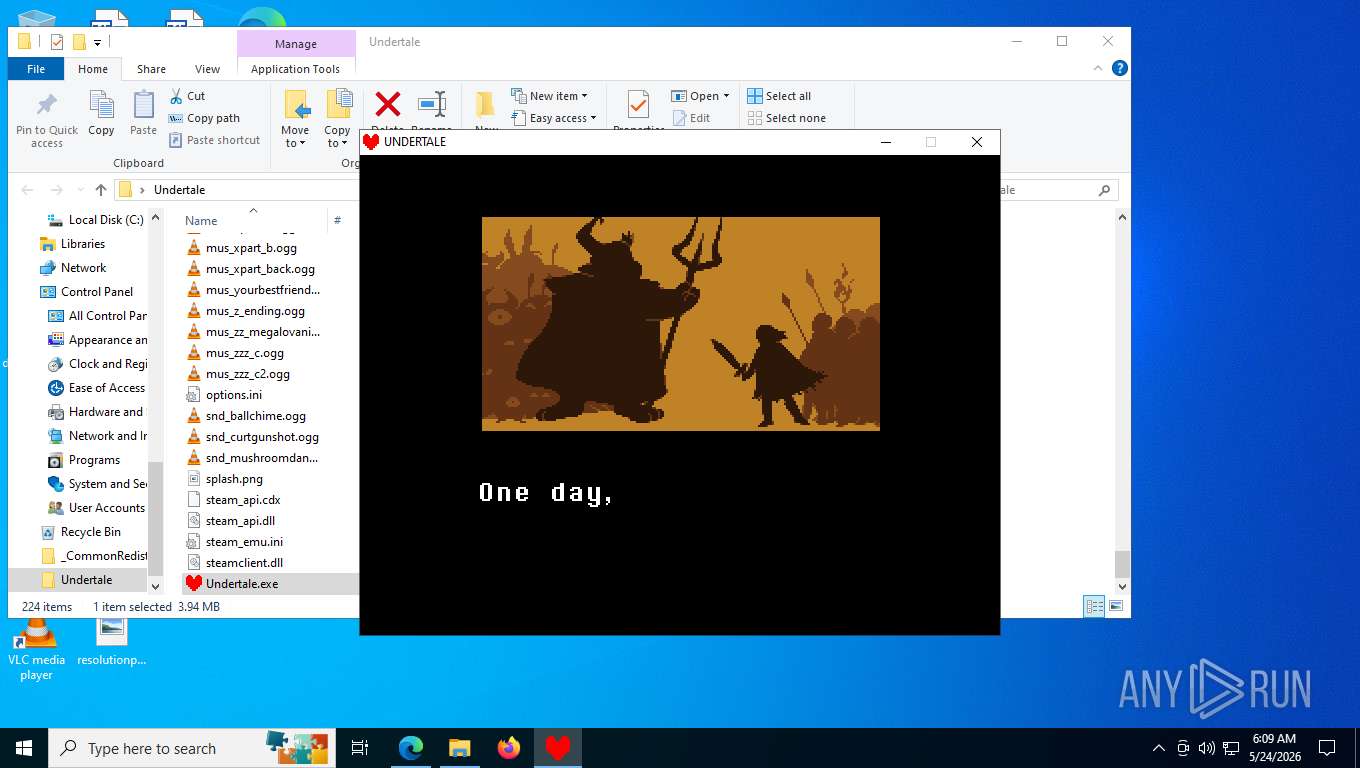Image resolution: width=1360 pixels, height=768 pixels.
Task: Open Microsoft Edge from taskbar
Action: tap(411, 748)
